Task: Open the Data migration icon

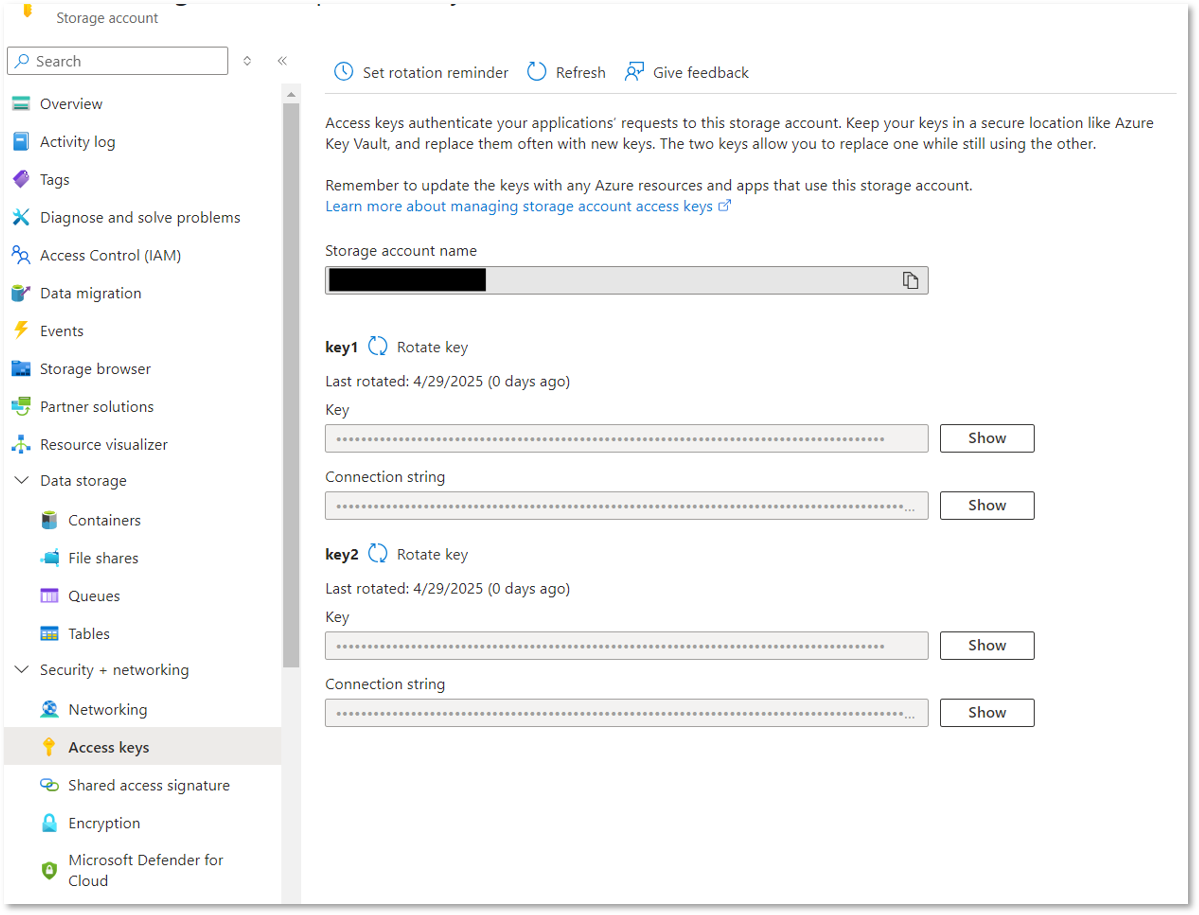Action: click(x=21, y=293)
